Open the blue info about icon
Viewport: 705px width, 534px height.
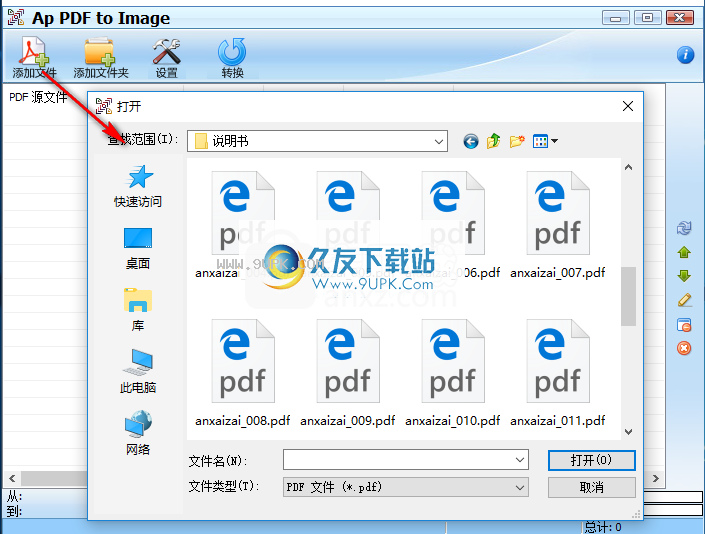(685, 55)
